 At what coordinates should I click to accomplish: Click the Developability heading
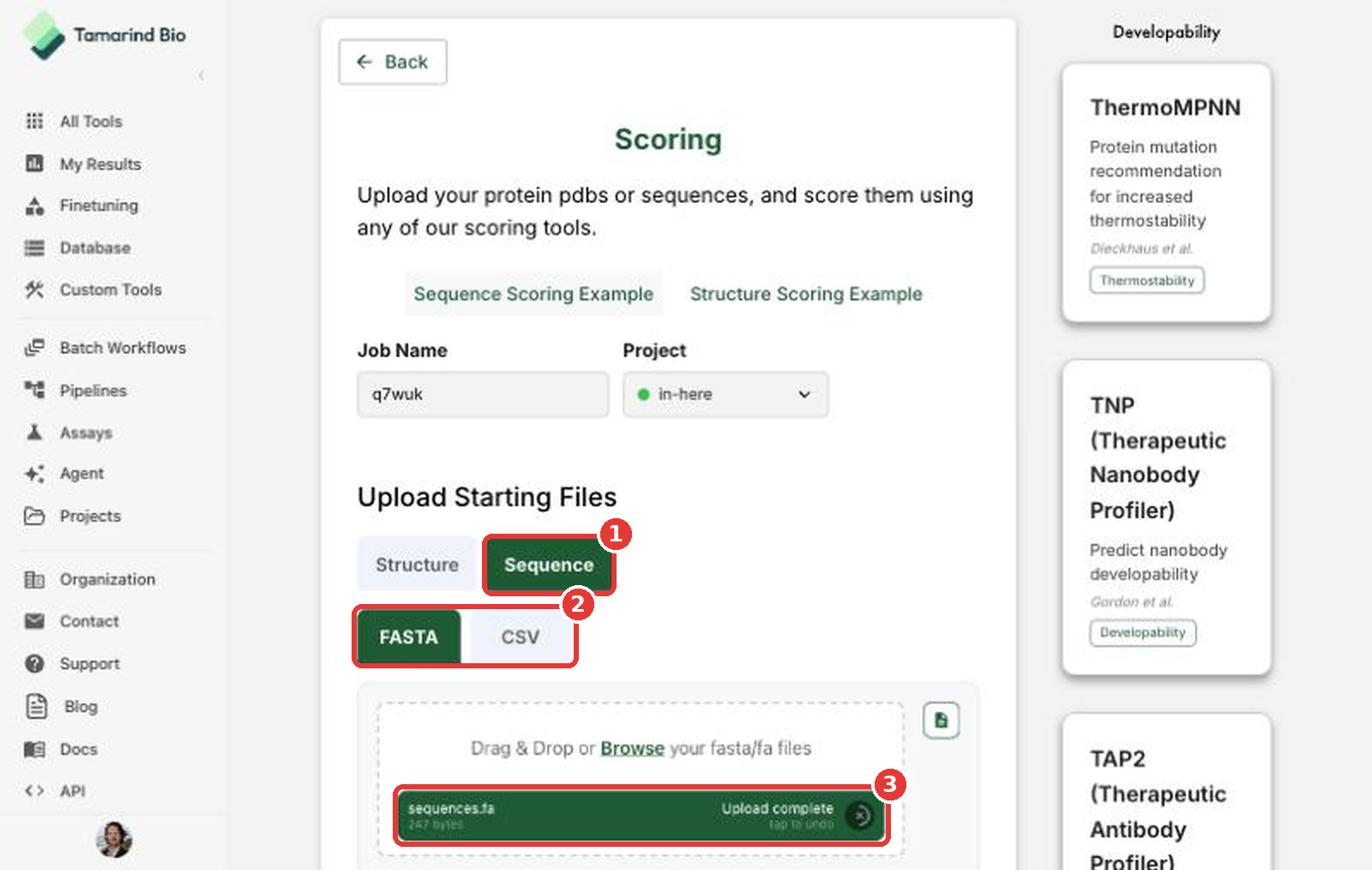click(1166, 32)
